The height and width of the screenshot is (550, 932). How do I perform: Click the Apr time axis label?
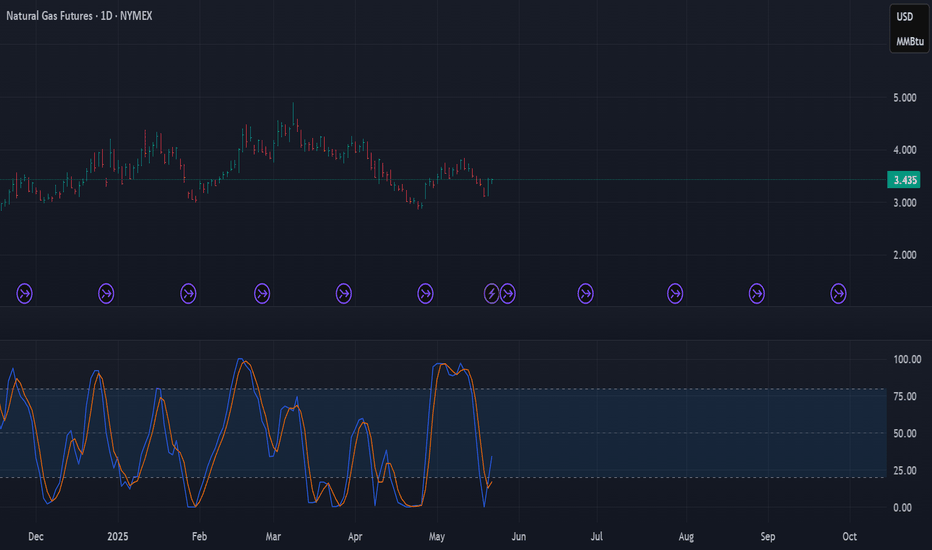click(x=355, y=536)
